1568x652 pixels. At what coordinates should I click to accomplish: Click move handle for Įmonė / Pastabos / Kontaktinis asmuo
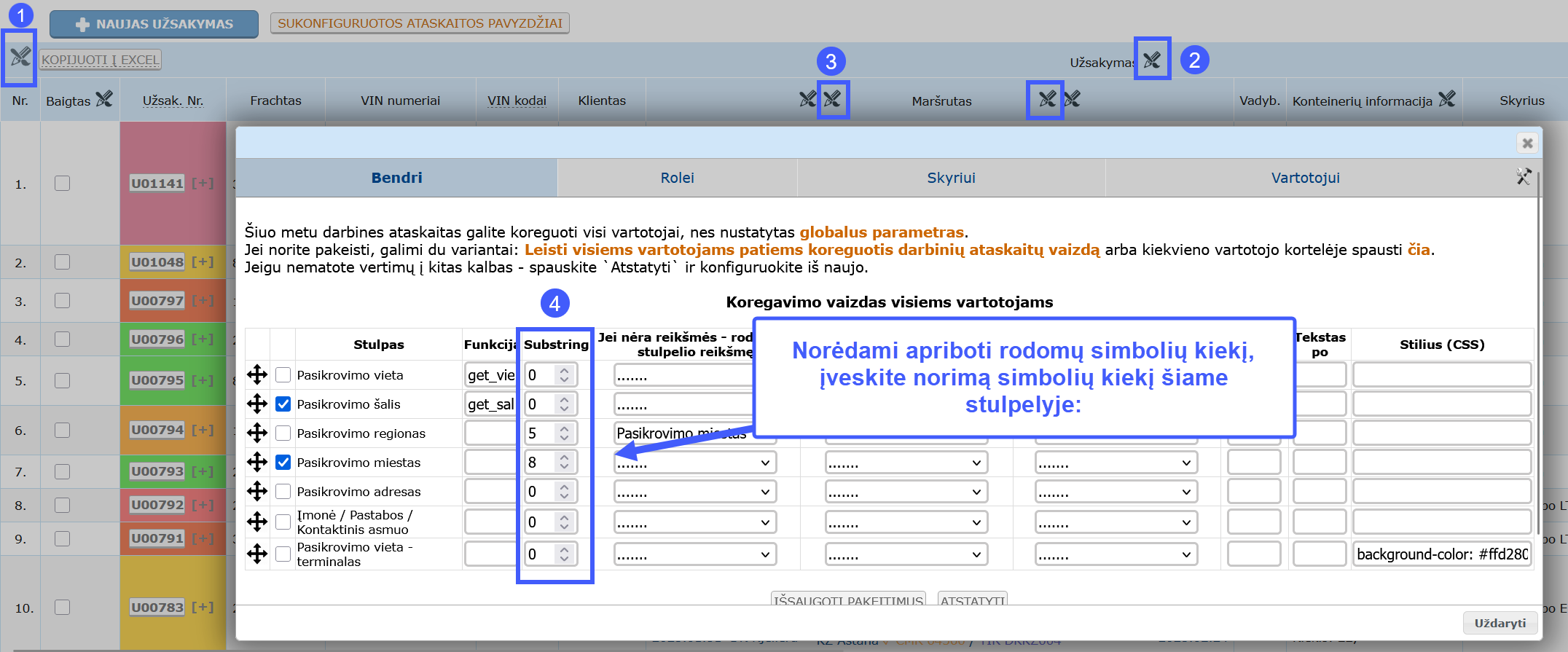[x=257, y=522]
